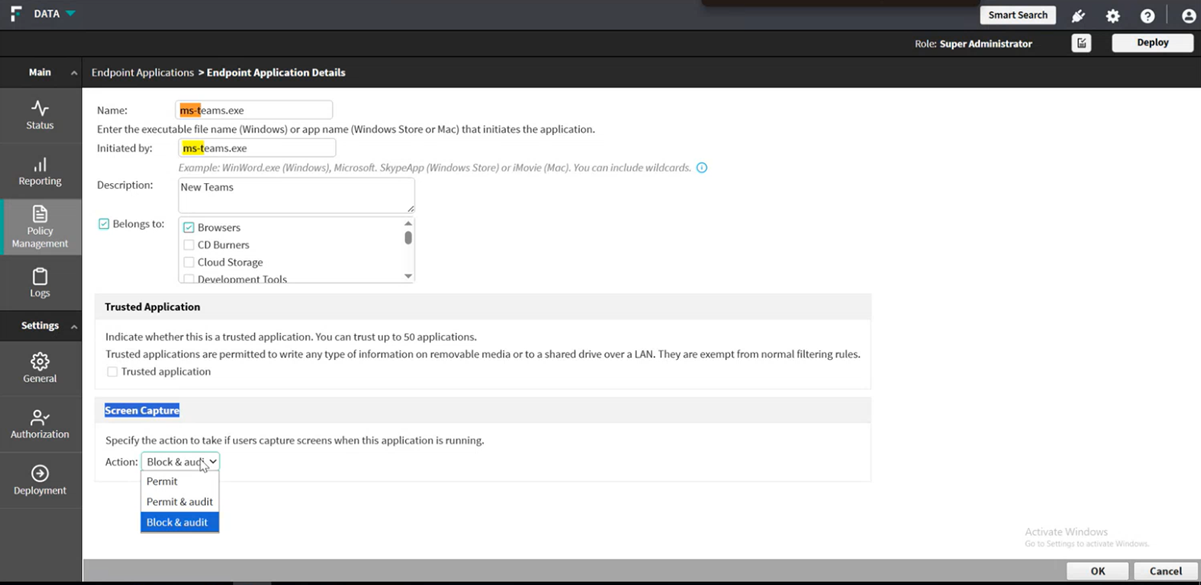Open General settings gear icon
Image resolution: width=1201 pixels, height=585 pixels.
40,361
